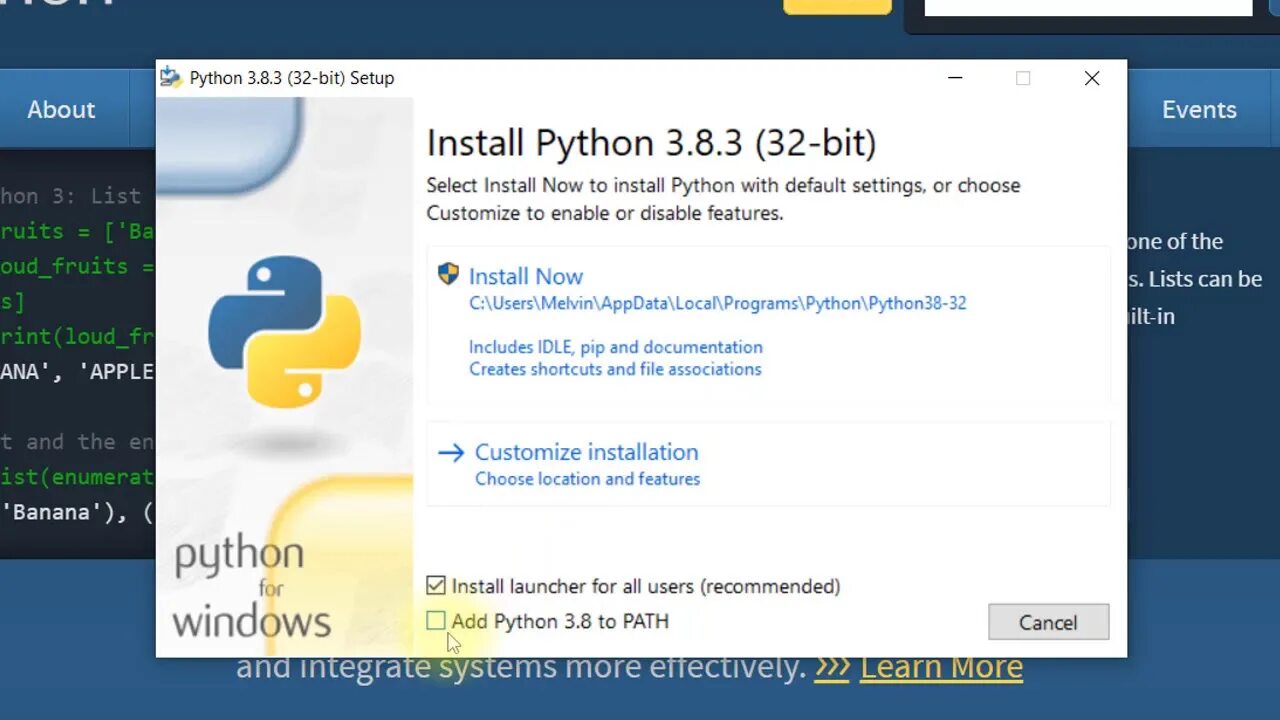1280x720 pixels.
Task: Minimize the Python Setup window
Action: (955, 78)
